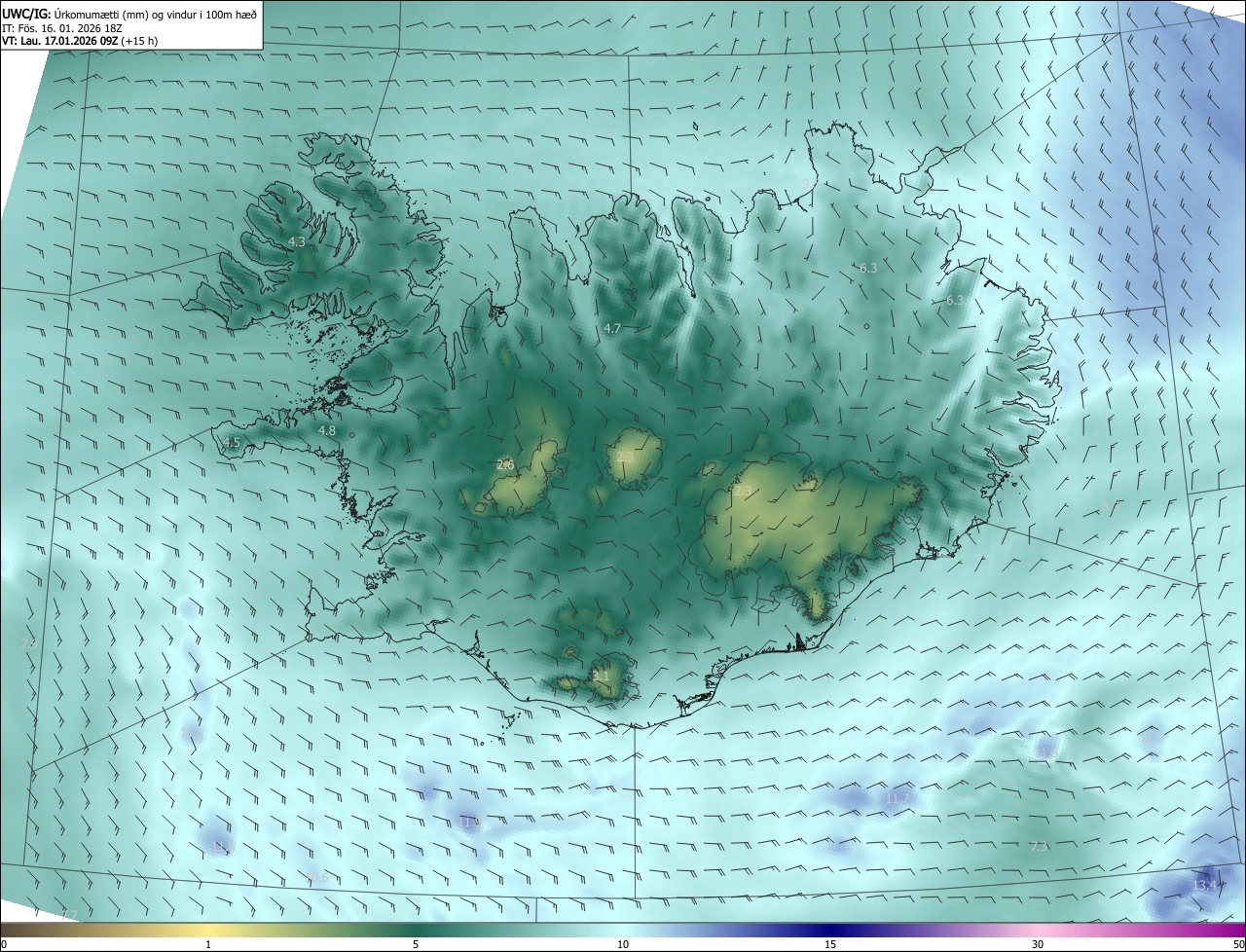Click the 4.3 value over the Westfjords
The image size is (1246, 952).
[297, 241]
